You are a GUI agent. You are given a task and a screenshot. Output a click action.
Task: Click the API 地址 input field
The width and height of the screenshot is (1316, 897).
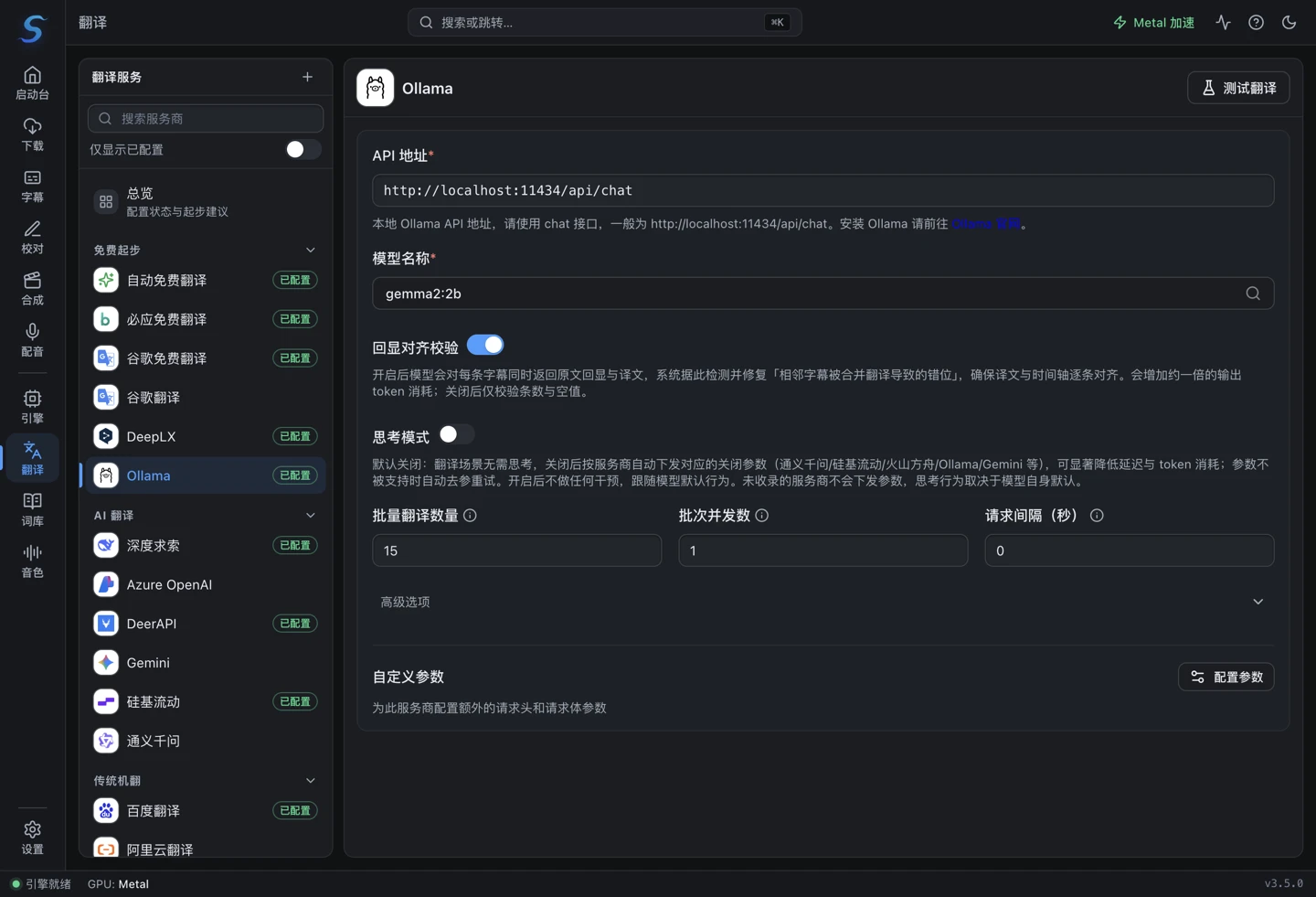coord(822,190)
